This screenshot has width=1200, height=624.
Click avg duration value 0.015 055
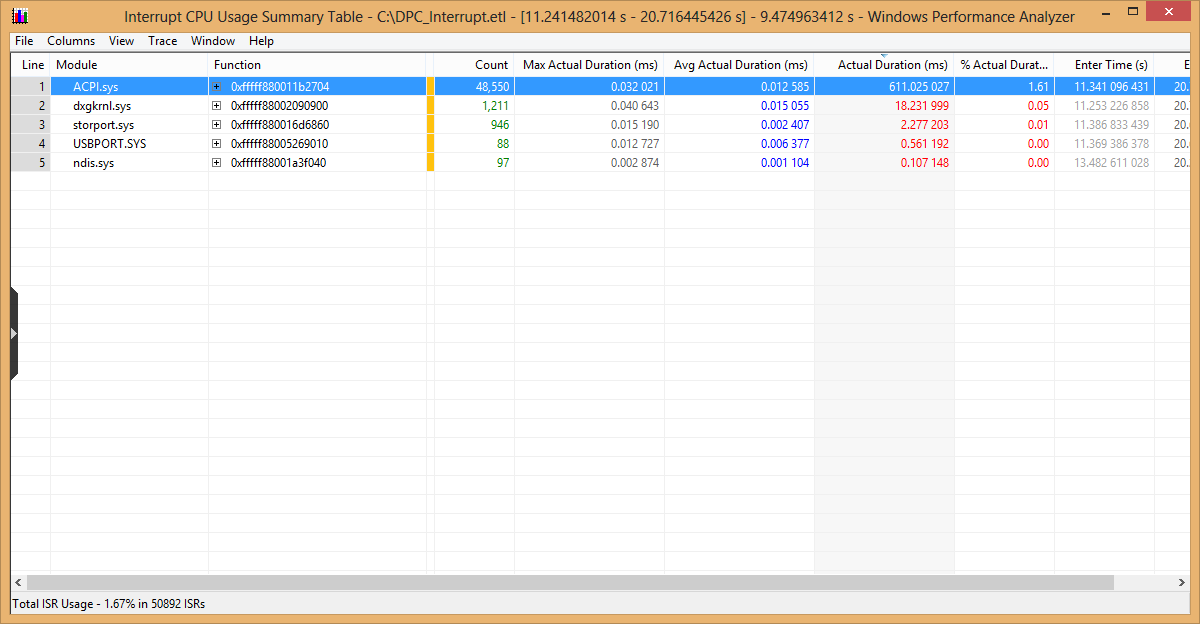(x=785, y=106)
